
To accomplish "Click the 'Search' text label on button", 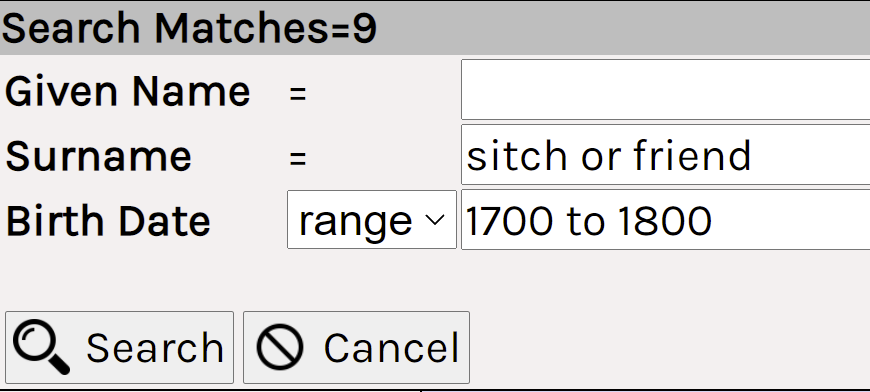I will (155, 348).
